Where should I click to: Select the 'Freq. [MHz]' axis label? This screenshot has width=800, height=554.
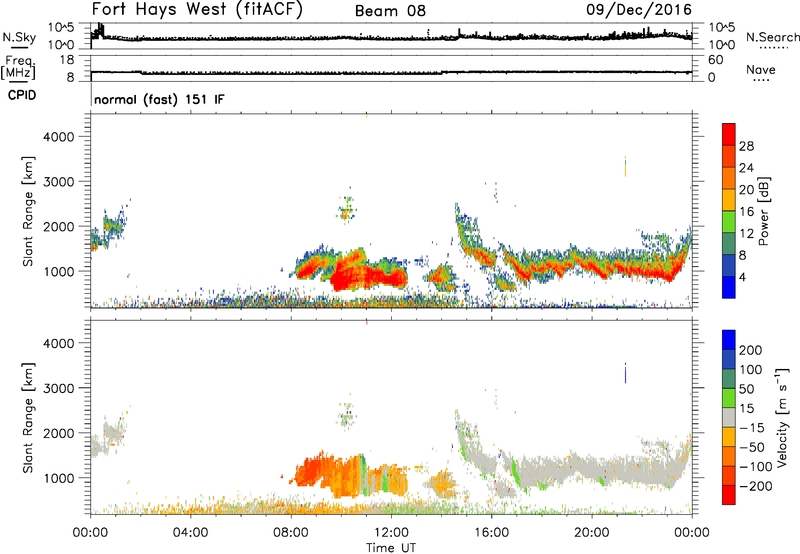[18, 68]
